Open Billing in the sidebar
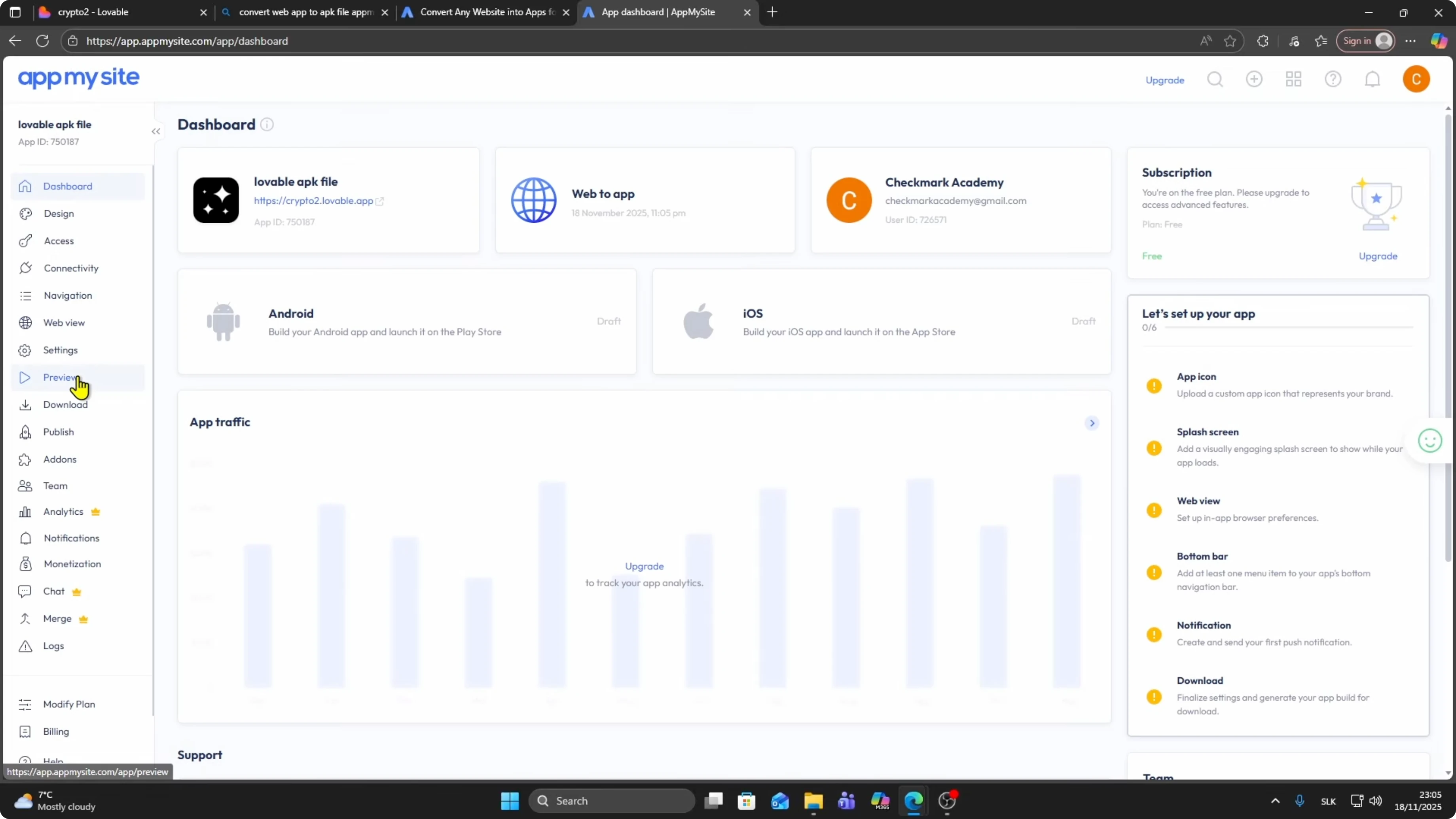This screenshot has width=1456, height=819. (x=78, y=732)
